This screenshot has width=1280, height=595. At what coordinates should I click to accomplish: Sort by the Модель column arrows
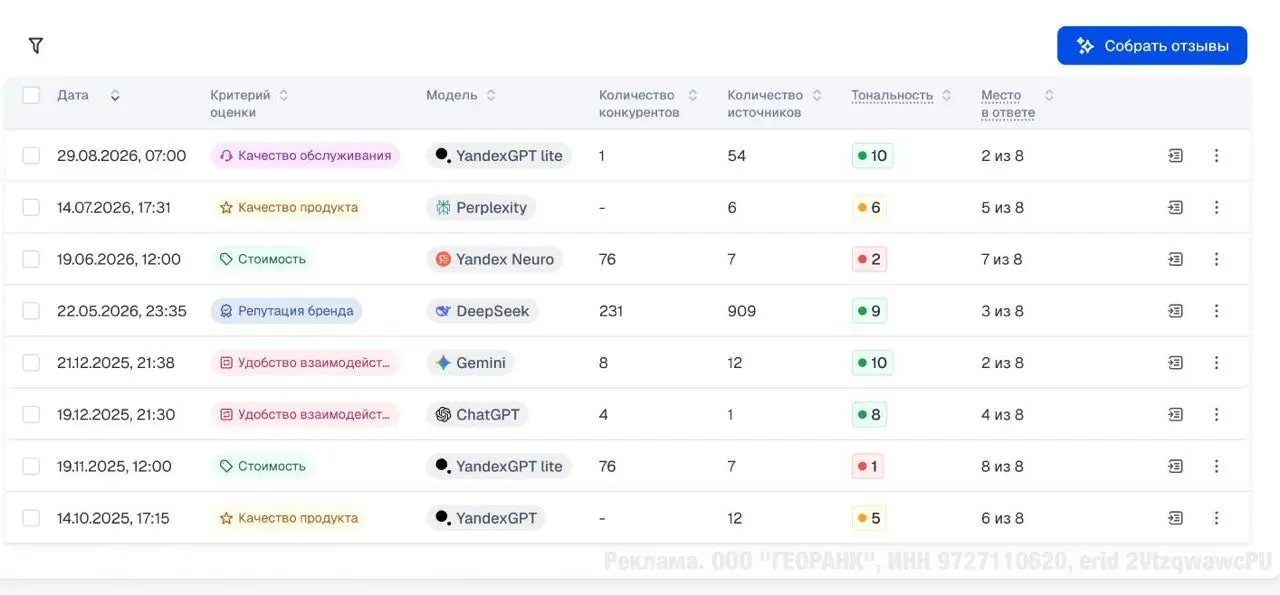tap(491, 95)
